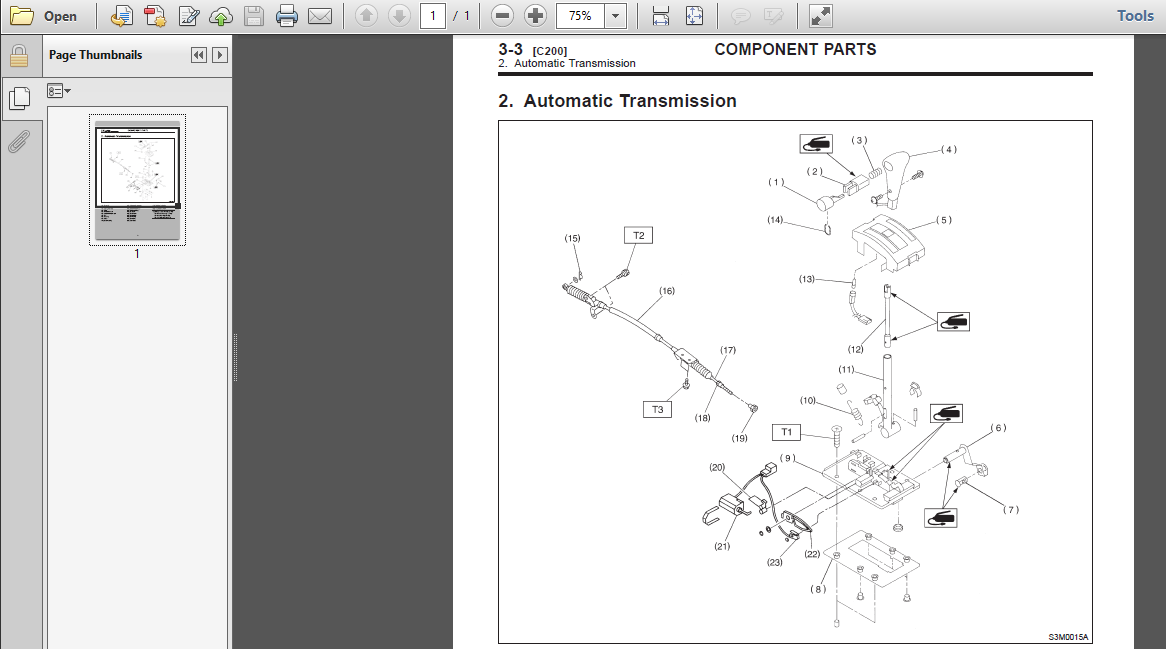Screen dimensions: 1166x649
Task: Select page 1 thumbnail
Action: (x=138, y=180)
